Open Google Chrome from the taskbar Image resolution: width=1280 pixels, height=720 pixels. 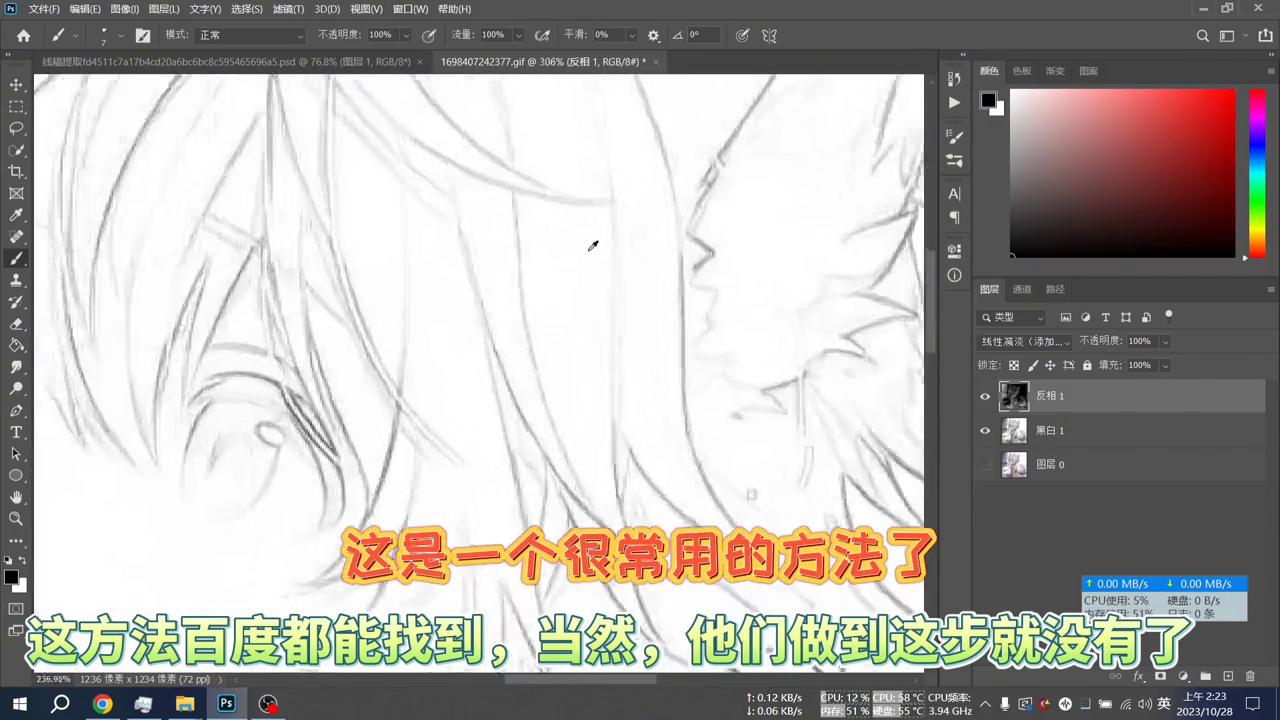(102, 703)
